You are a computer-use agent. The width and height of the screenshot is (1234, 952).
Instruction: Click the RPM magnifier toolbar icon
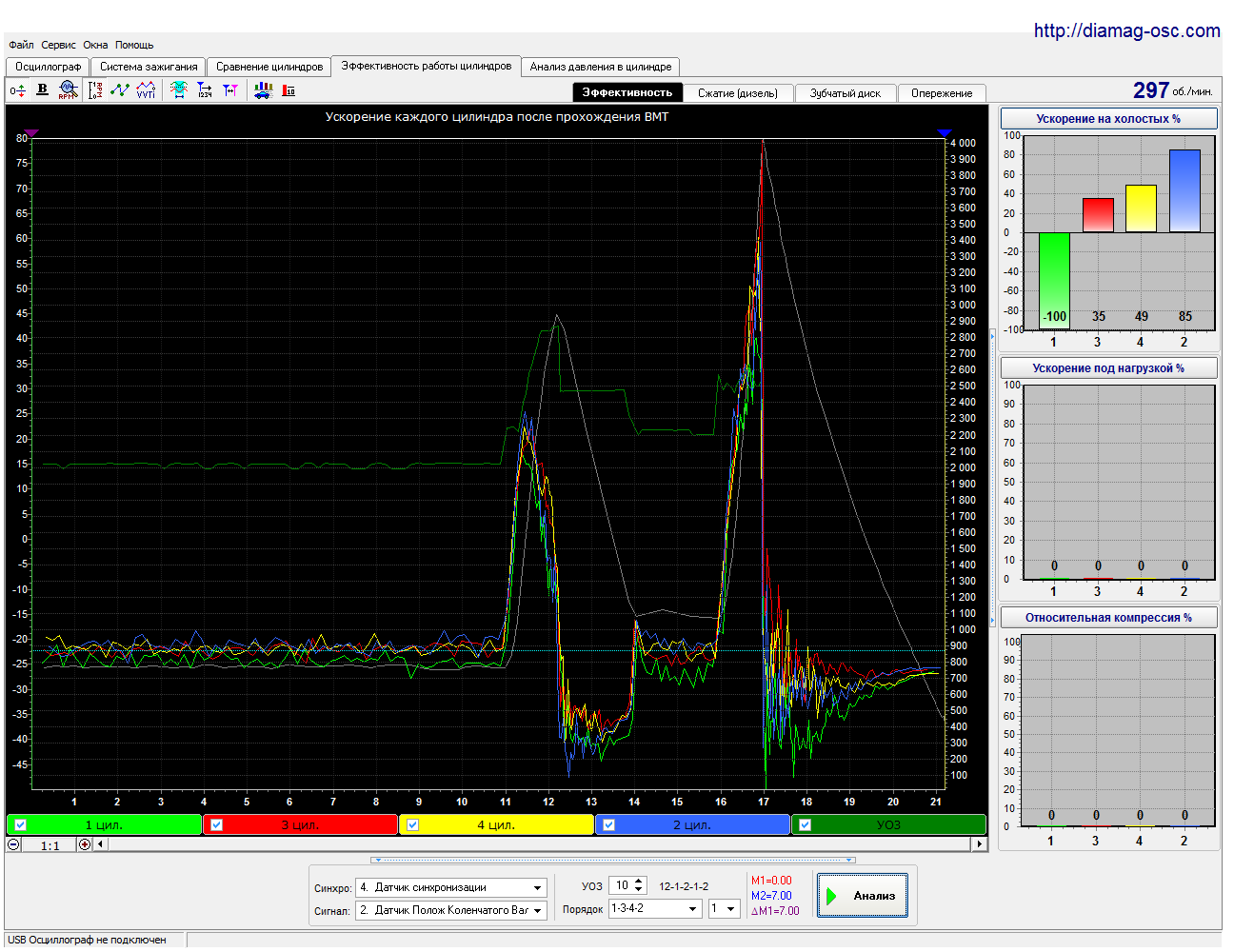pyautogui.click(x=67, y=90)
